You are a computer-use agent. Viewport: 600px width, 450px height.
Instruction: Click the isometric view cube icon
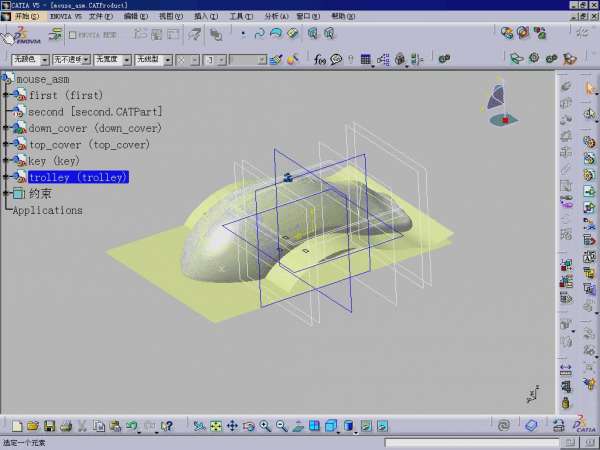tap(331, 426)
